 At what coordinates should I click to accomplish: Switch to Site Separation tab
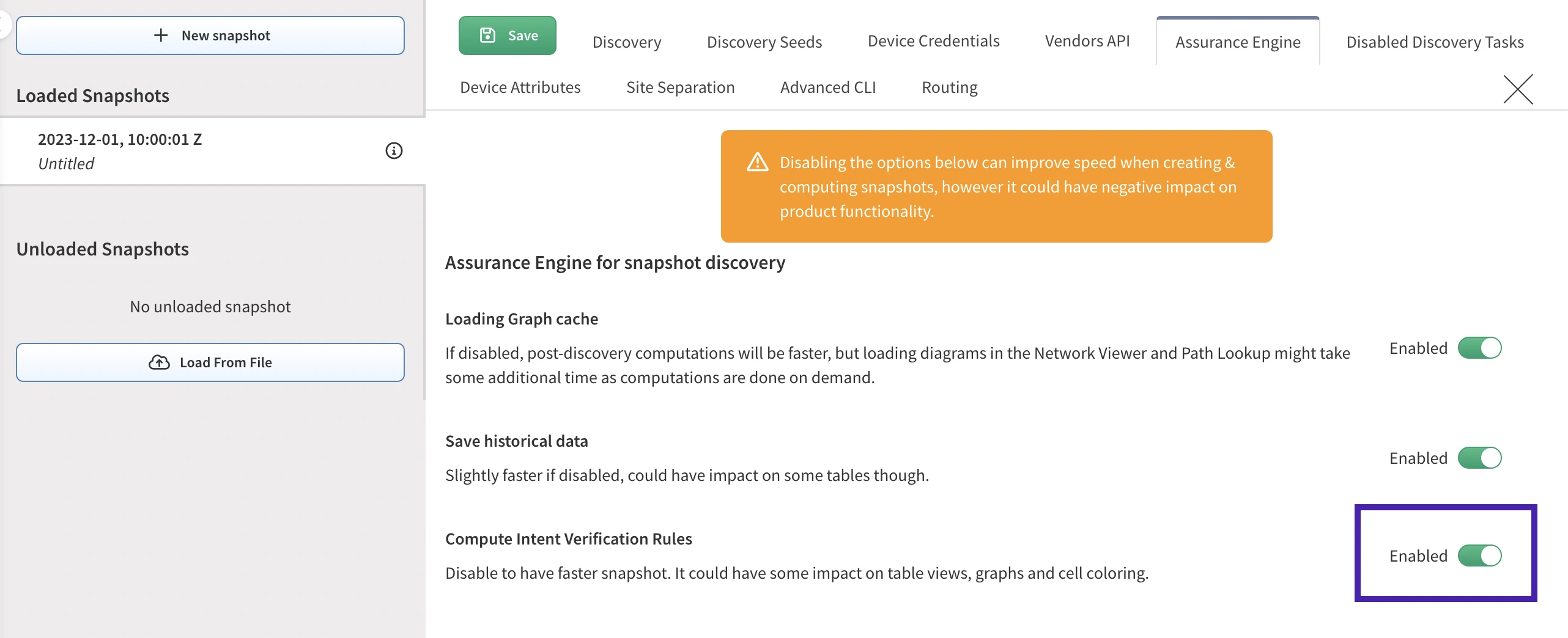coord(680,87)
